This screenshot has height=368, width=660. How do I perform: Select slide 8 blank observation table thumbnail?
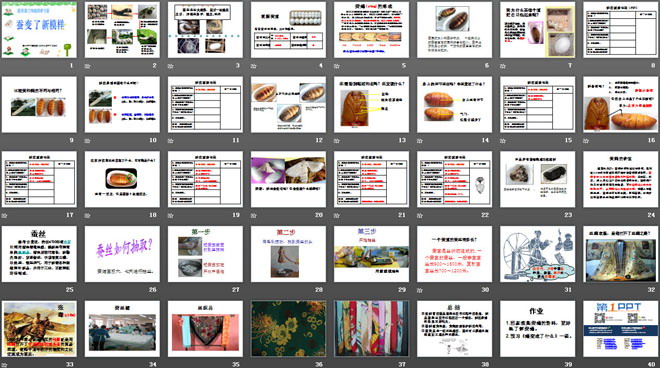coord(621,30)
